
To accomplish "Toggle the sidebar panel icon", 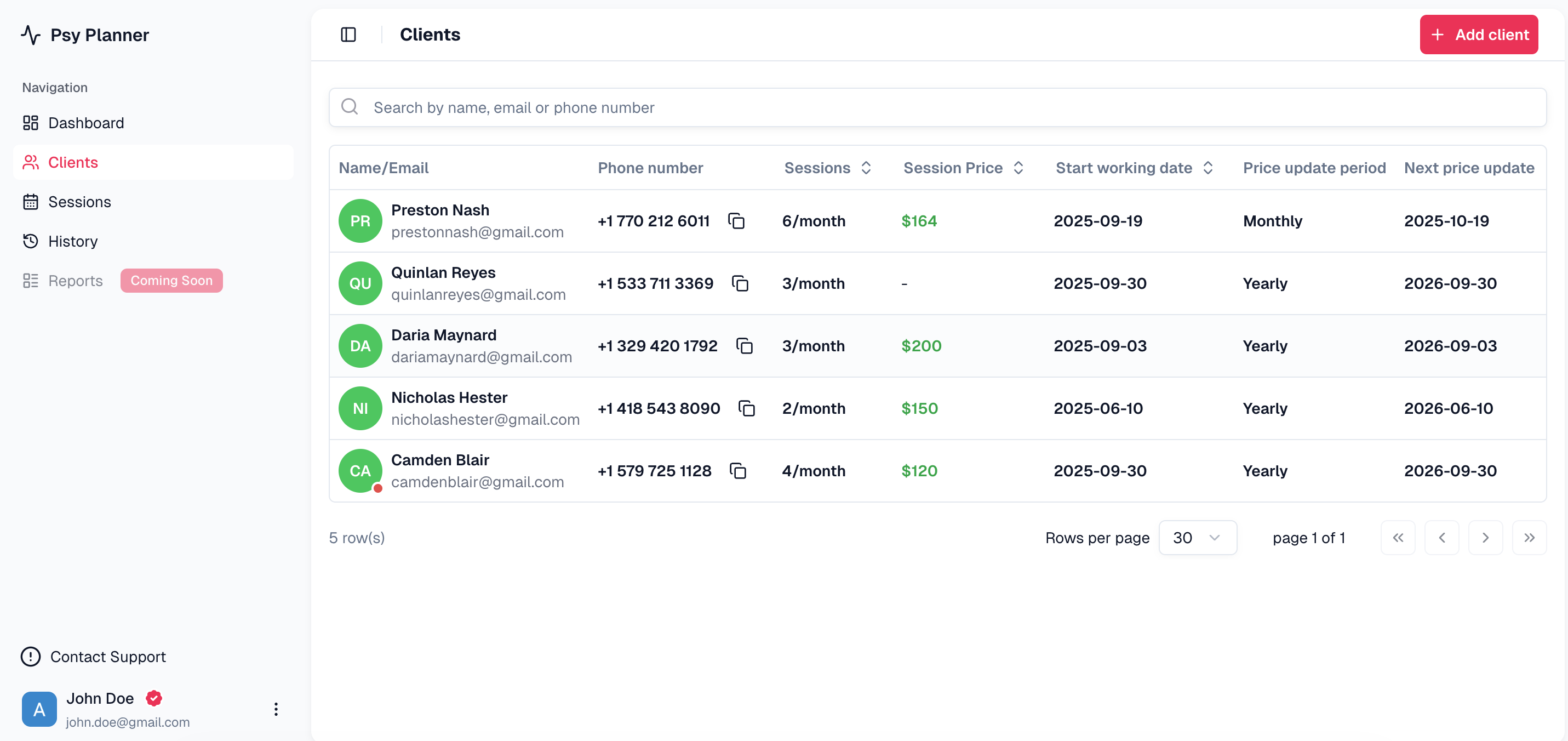I will [x=348, y=35].
